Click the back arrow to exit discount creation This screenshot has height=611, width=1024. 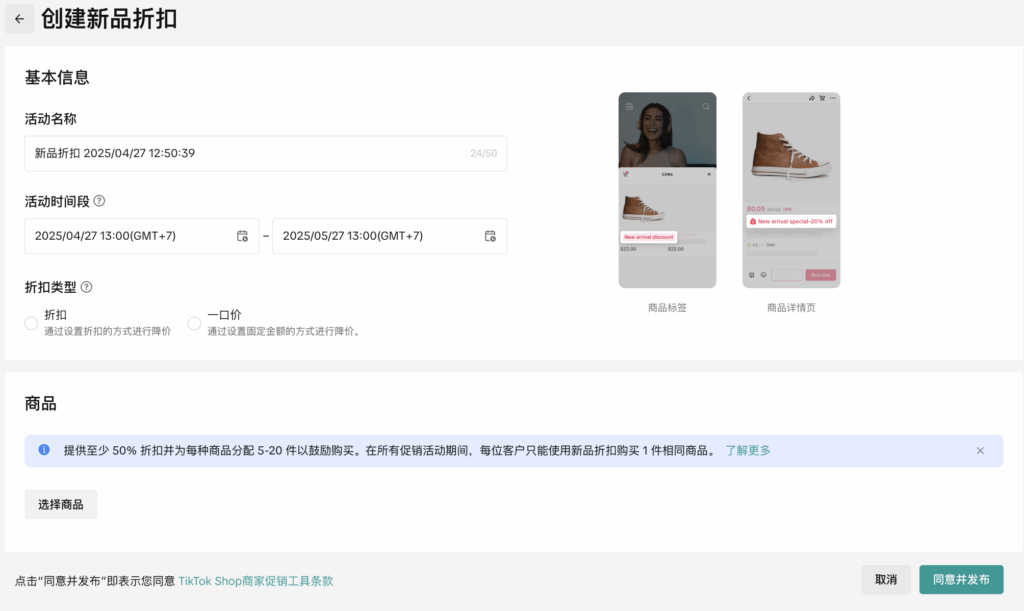(x=19, y=19)
